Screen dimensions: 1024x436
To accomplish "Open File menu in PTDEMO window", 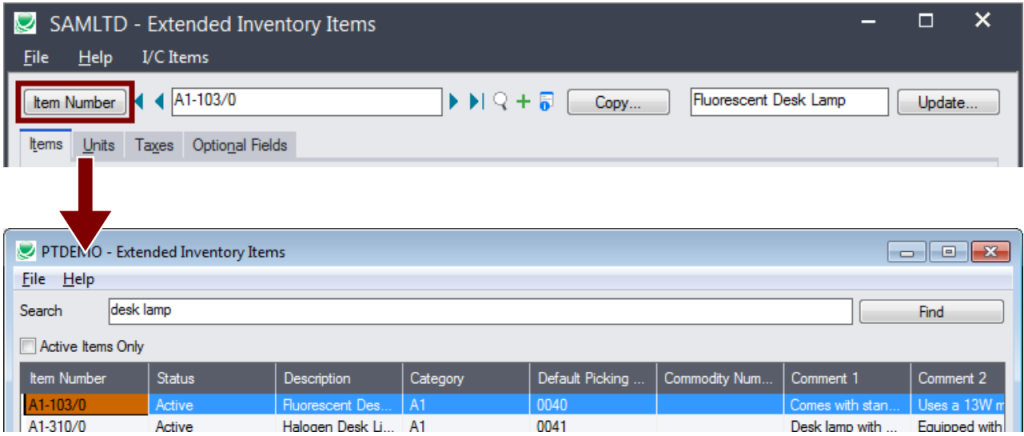I will click(x=33, y=279).
